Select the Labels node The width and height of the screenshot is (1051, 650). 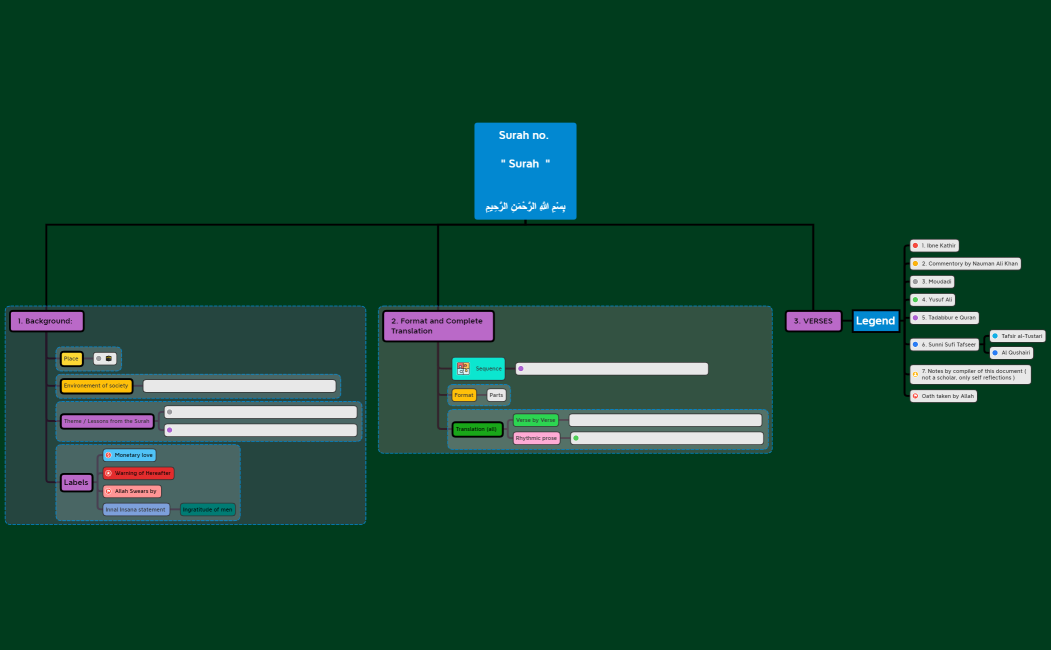pyautogui.click(x=77, y=482)
